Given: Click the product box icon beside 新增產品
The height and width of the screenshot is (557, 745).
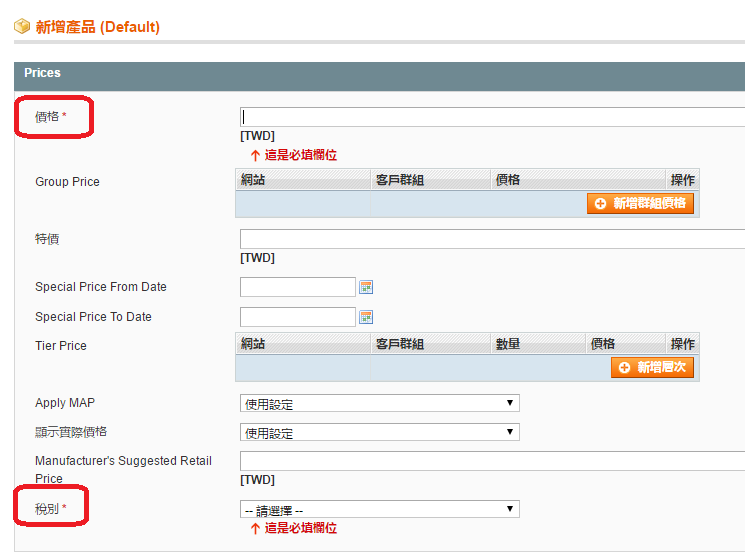Looking at the screenshot, I should tap(21, 27).
